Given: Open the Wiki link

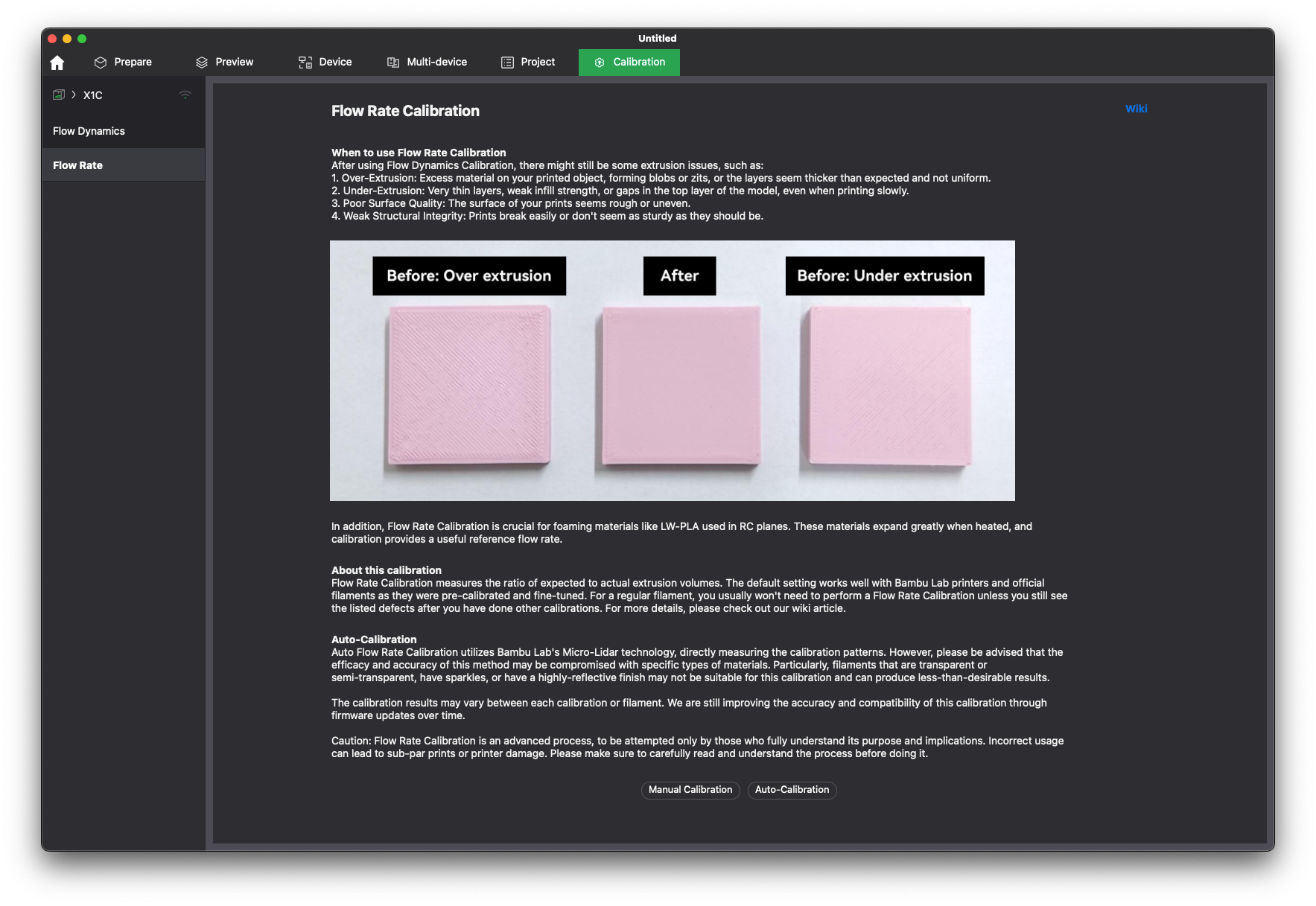Looking at the screenshot, I should point(1136,109).
